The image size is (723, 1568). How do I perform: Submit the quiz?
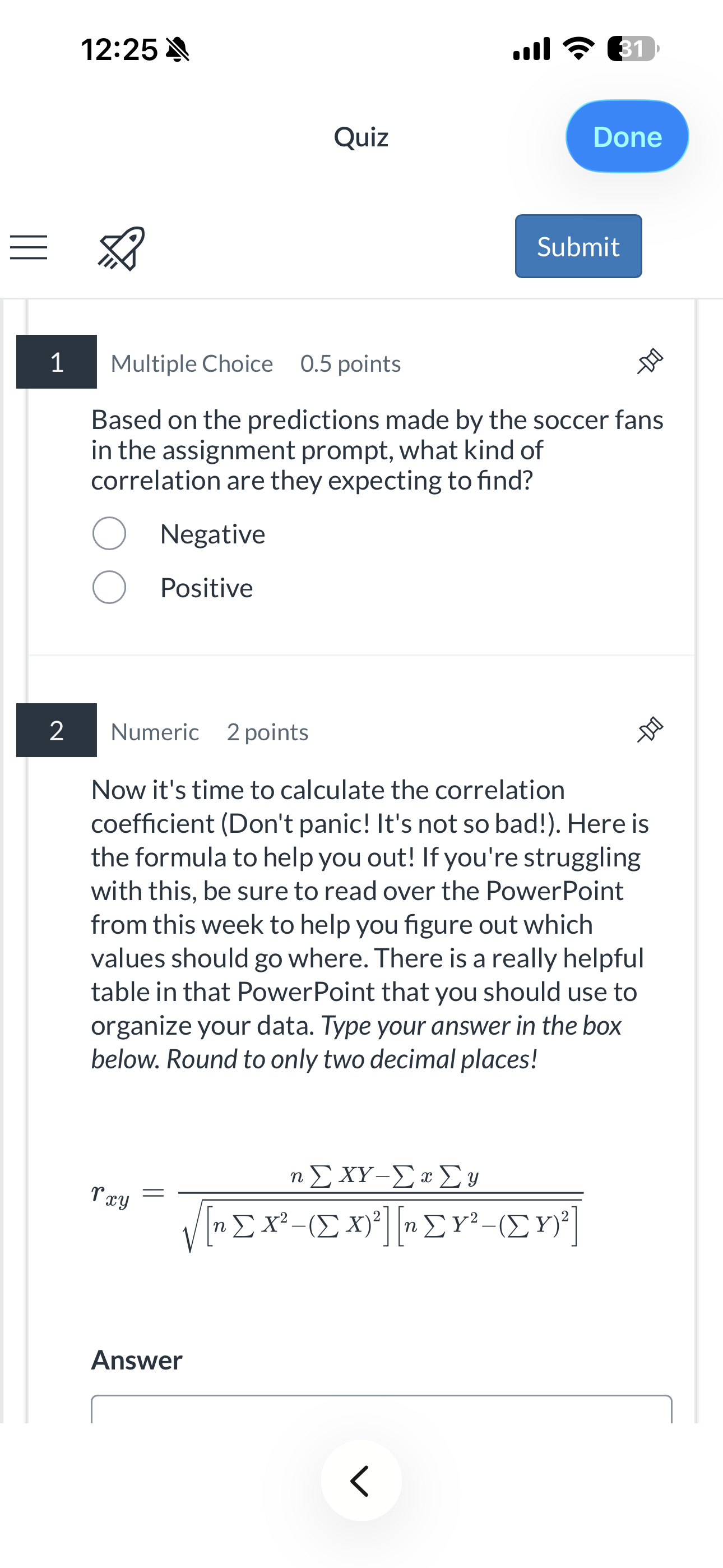[x=578, y=247]
